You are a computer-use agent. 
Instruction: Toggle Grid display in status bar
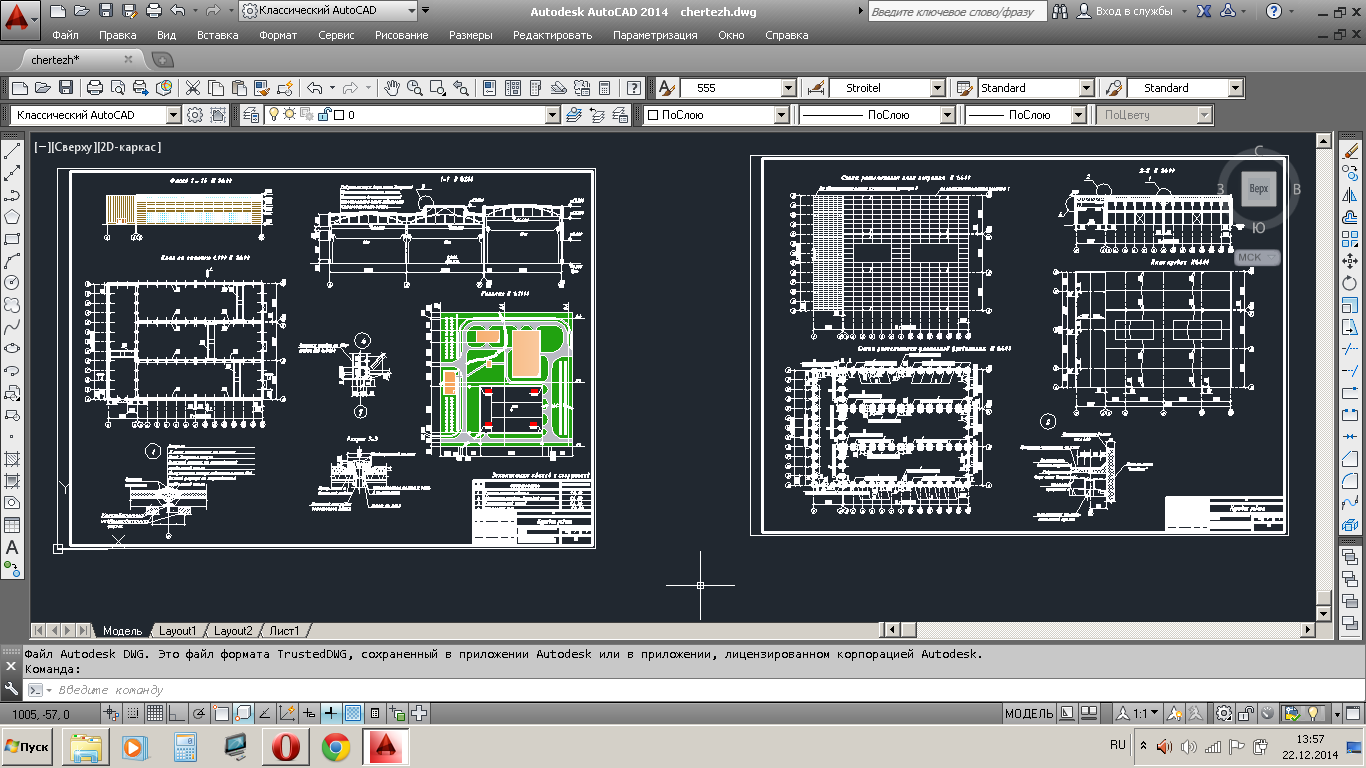(155, 713)
